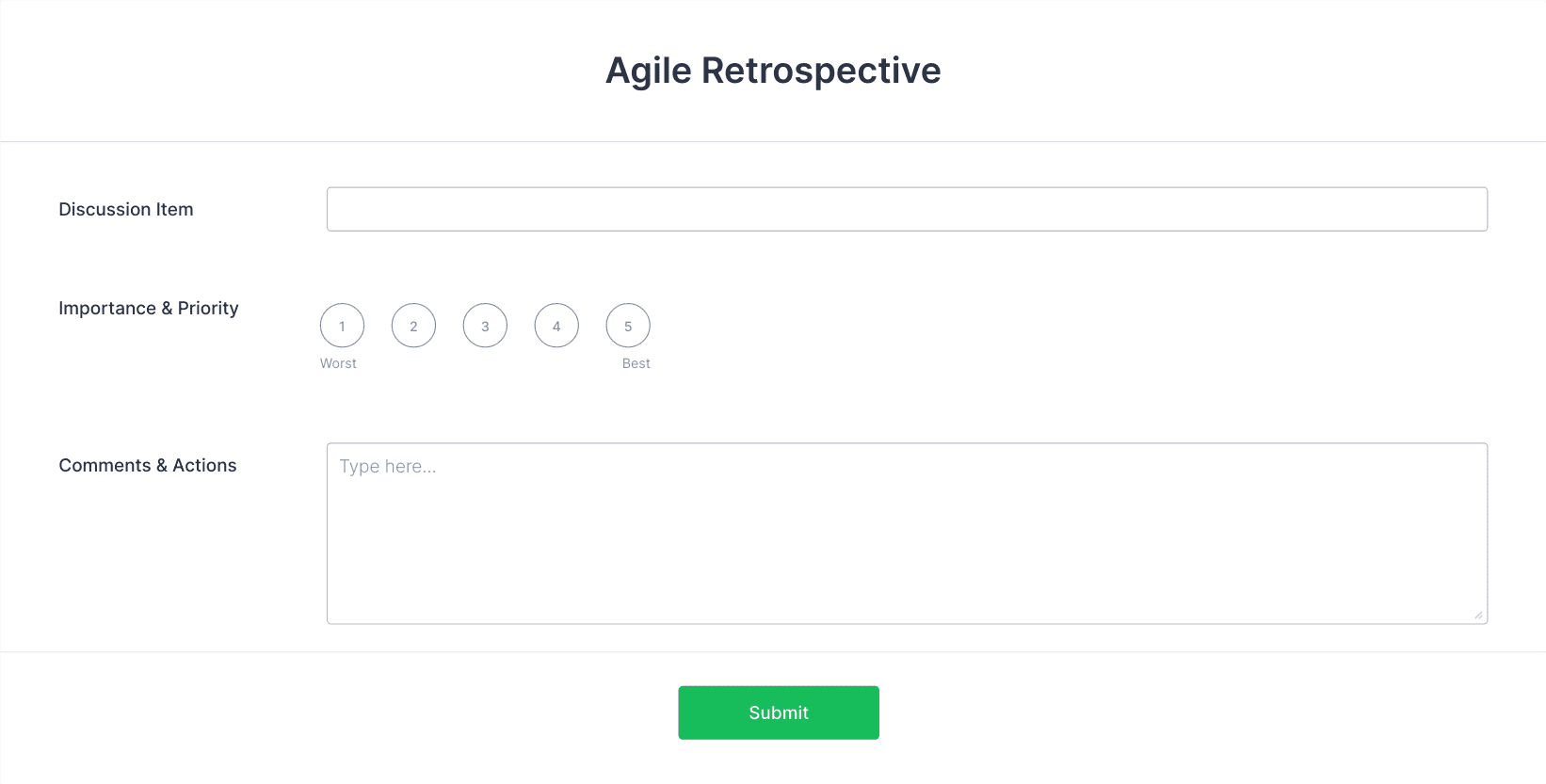Click the 'Best' scale caption
This screenshot has width=1546, height=784.
636,363
